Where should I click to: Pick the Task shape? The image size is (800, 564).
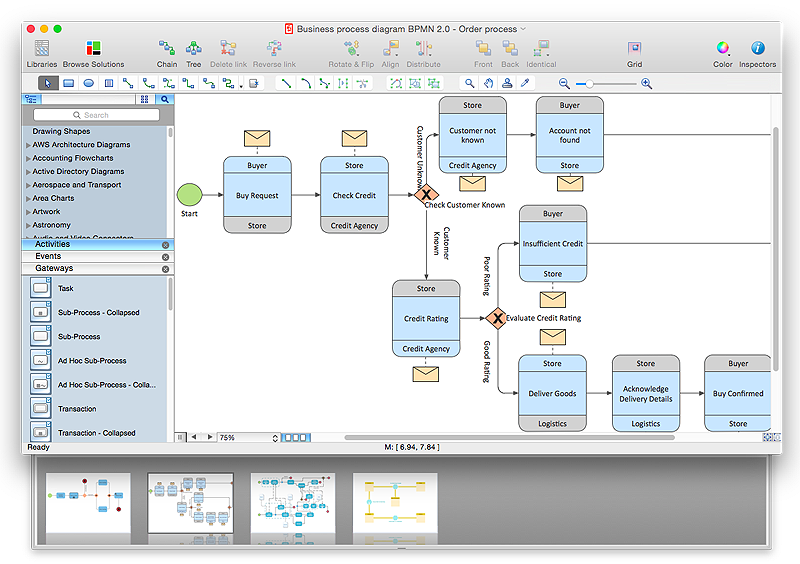[x=41, y=288]
